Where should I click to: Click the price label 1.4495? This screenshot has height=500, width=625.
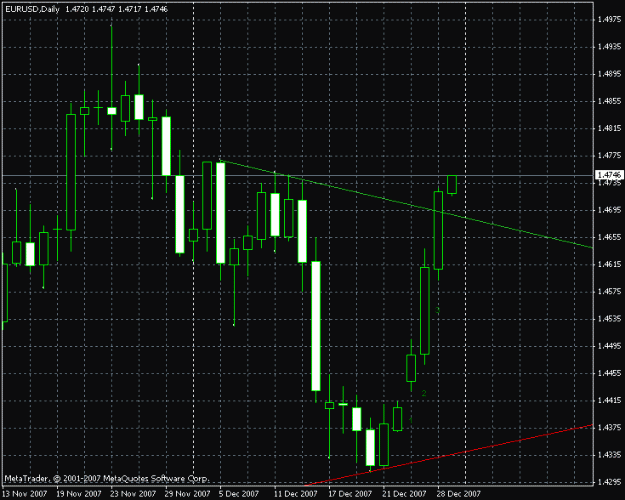[x=609, y=346]
